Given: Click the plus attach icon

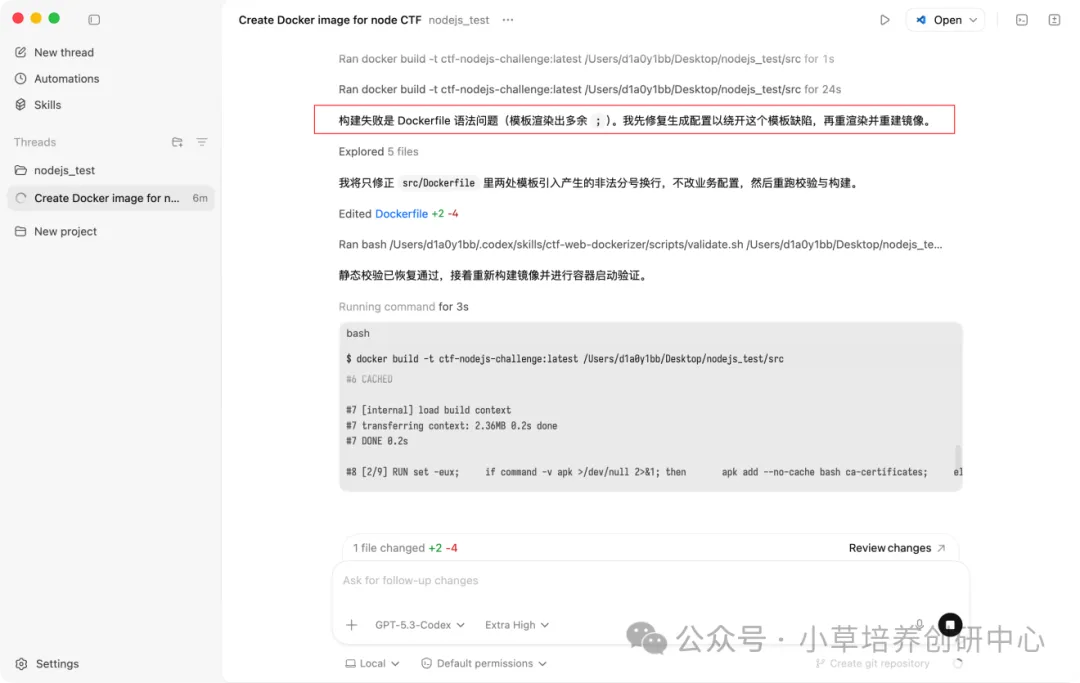Looking at the screenshot, I should (x=351, y=625).
